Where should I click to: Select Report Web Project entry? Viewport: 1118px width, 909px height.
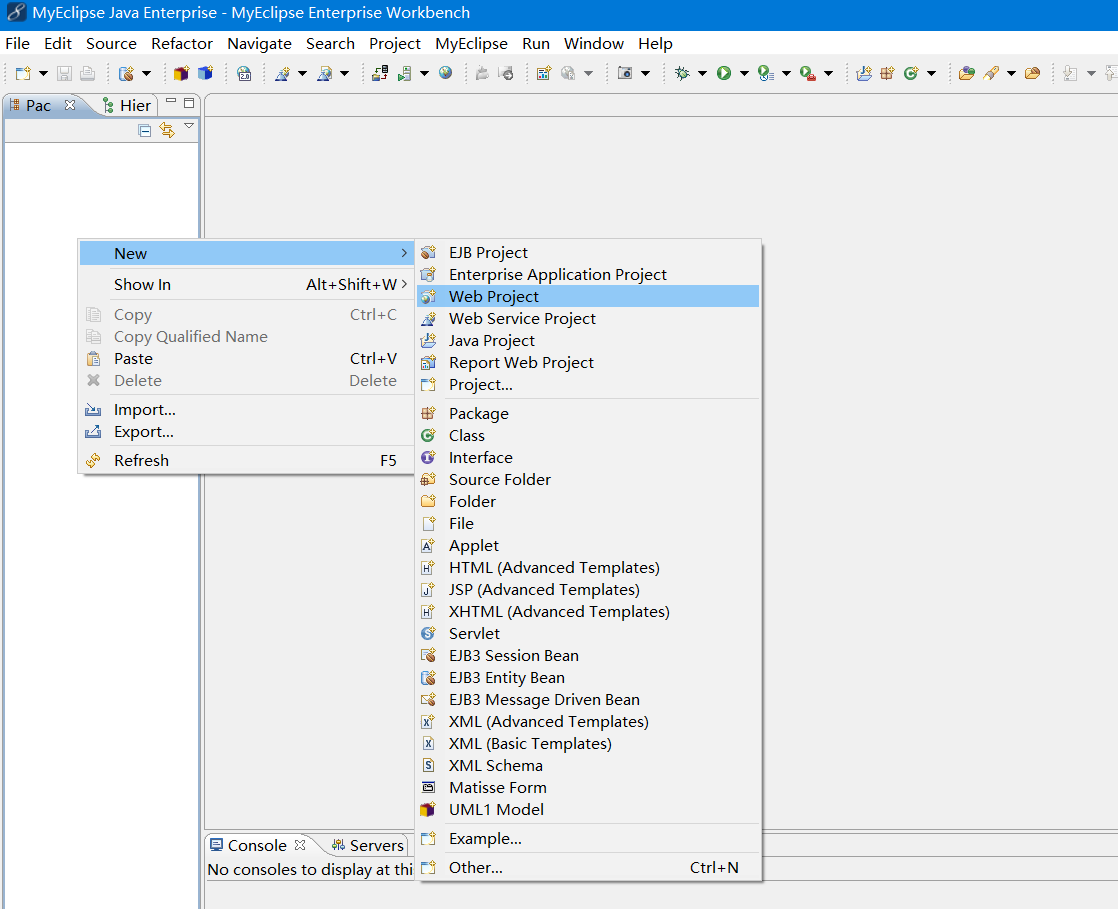click(x=588, y=363)
